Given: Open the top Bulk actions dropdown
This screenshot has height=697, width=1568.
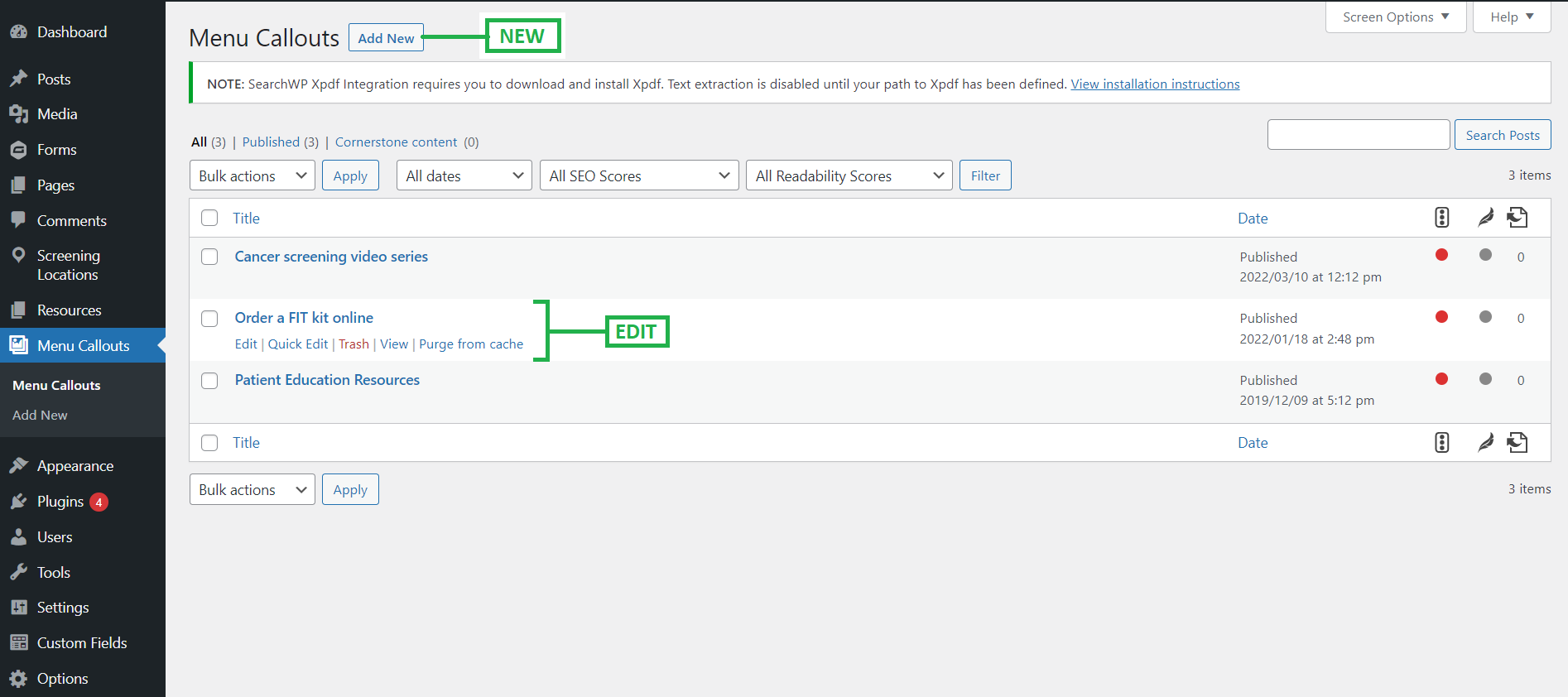Looking at the screenshot, I should 252,175.
